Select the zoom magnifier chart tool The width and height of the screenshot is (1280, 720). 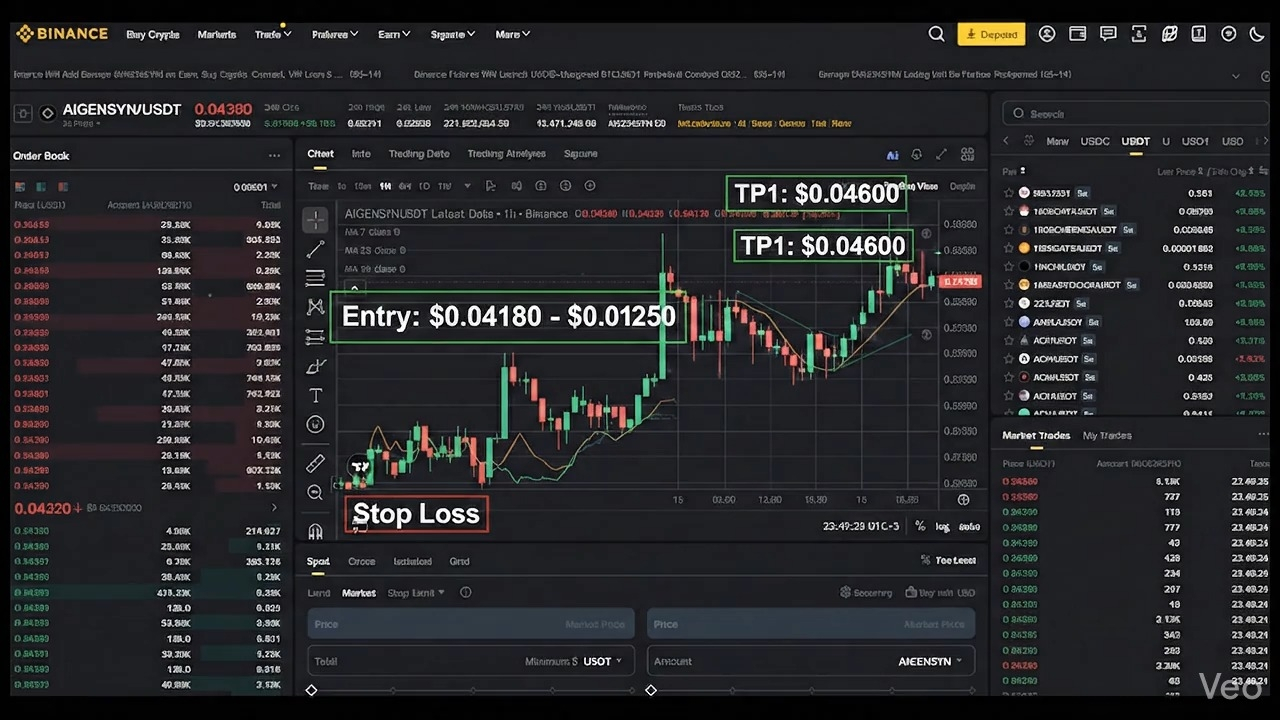pos(315,492)
